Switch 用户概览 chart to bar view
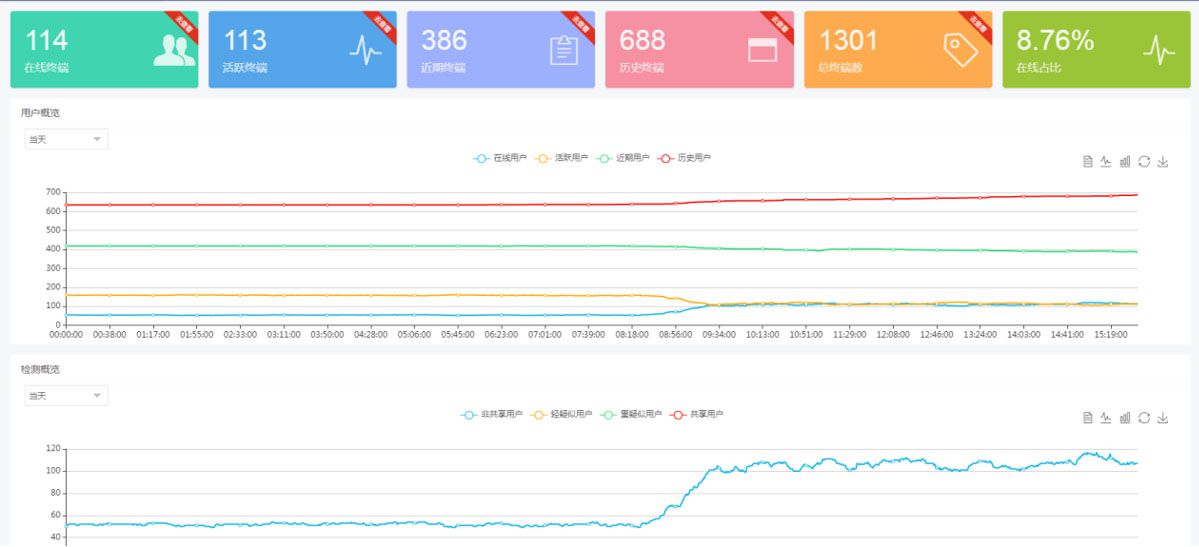This screenshot has width=1199, height=547. [1125, 162]
